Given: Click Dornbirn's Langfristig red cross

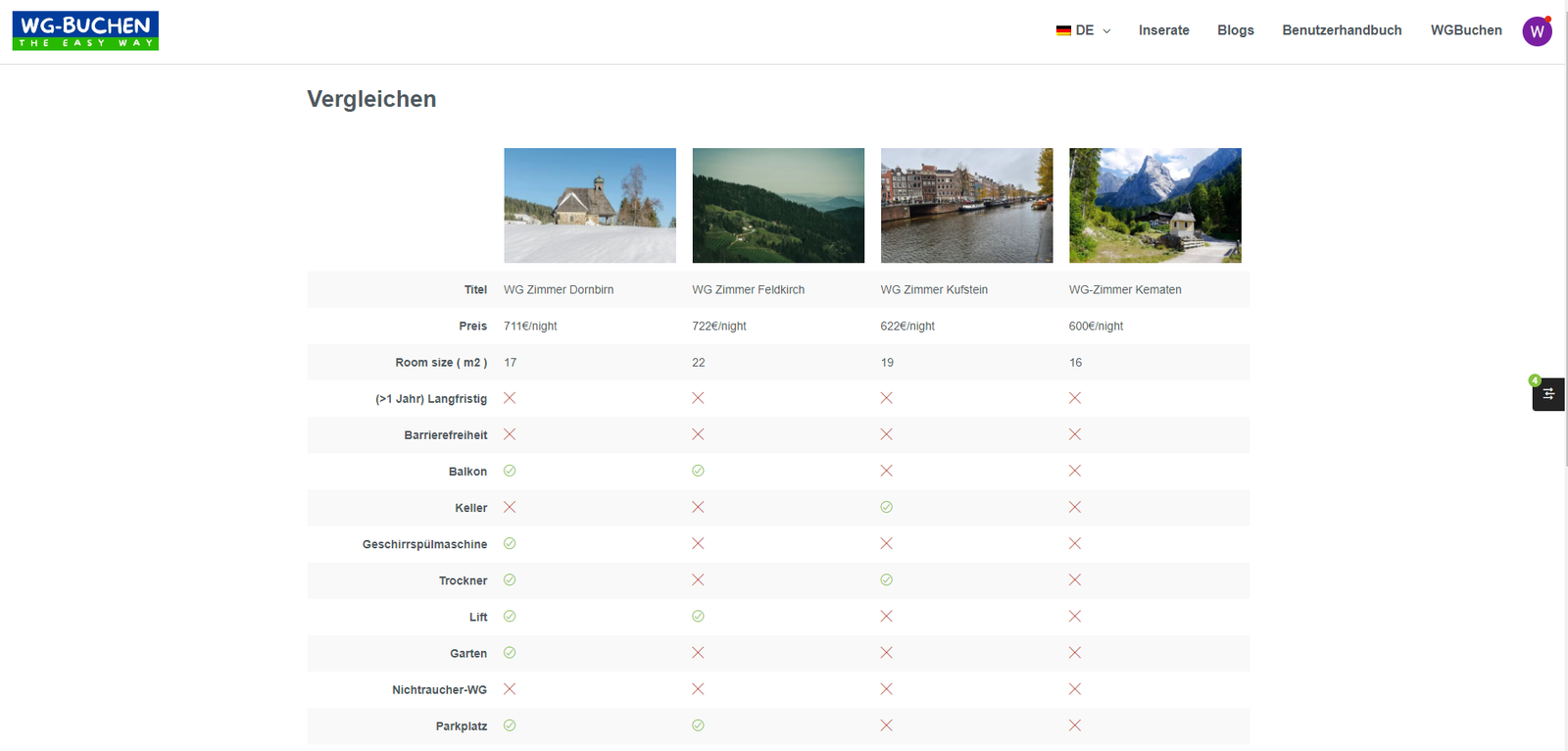Looking at the screenshot, I should point(510,398).
